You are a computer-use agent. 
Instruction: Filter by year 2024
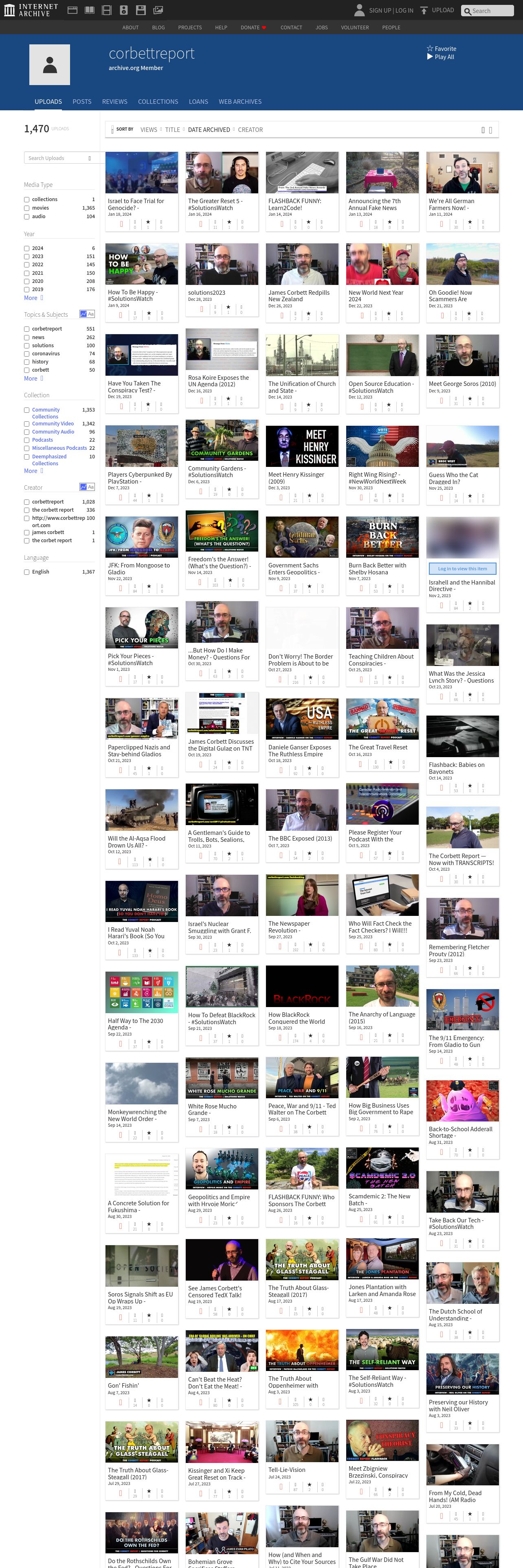(x=27, y=248)
